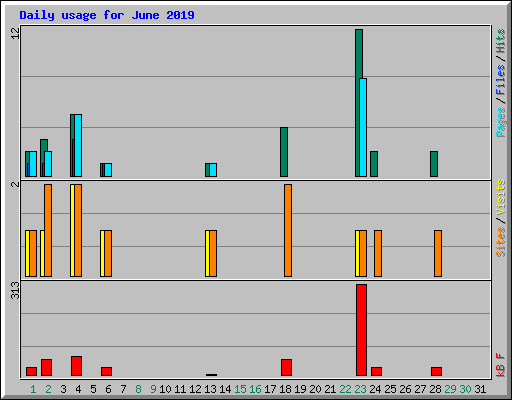512x400 pixels.
Task: Click the yellow visits bar for day 4
Action: (72, 230)
